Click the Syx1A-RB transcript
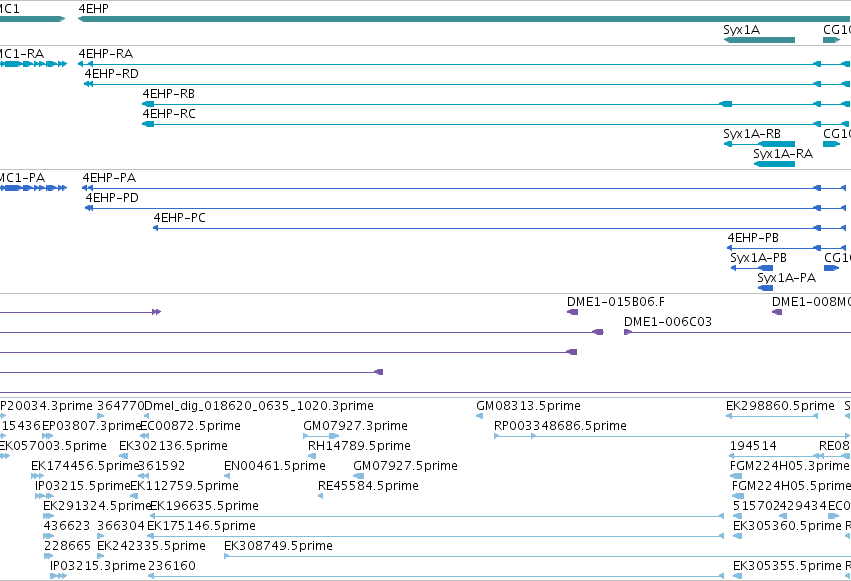Screen dimensions: 851x581 (x=759, y=144)
